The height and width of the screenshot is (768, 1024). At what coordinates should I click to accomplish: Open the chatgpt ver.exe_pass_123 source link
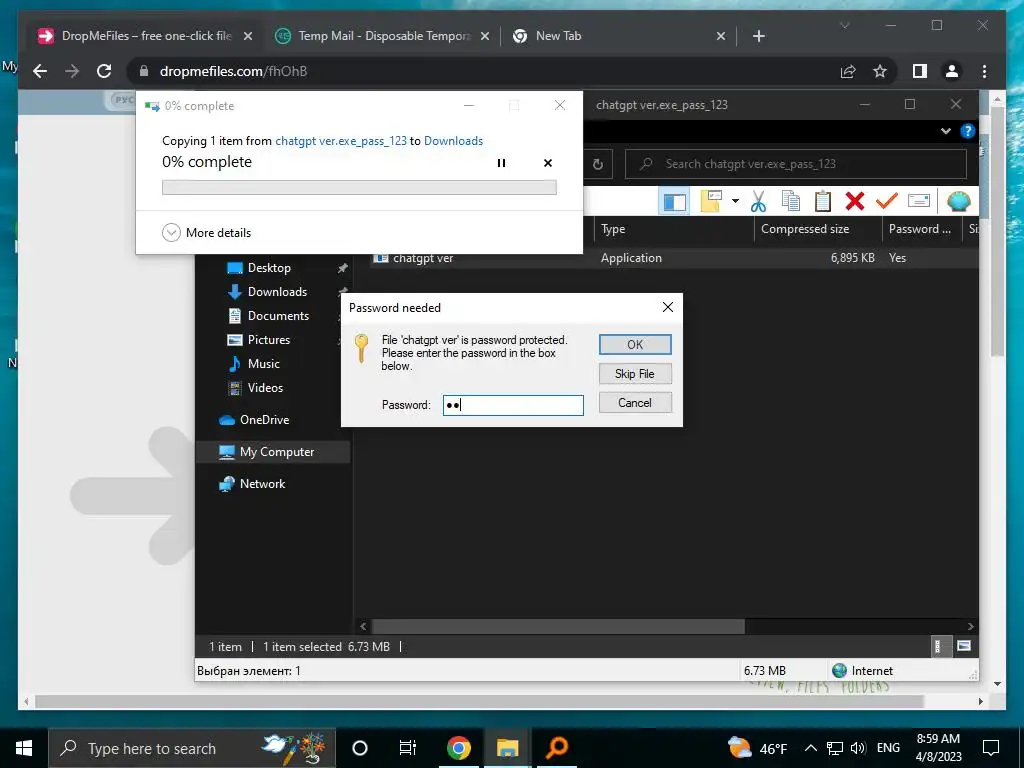pos(341,141)
